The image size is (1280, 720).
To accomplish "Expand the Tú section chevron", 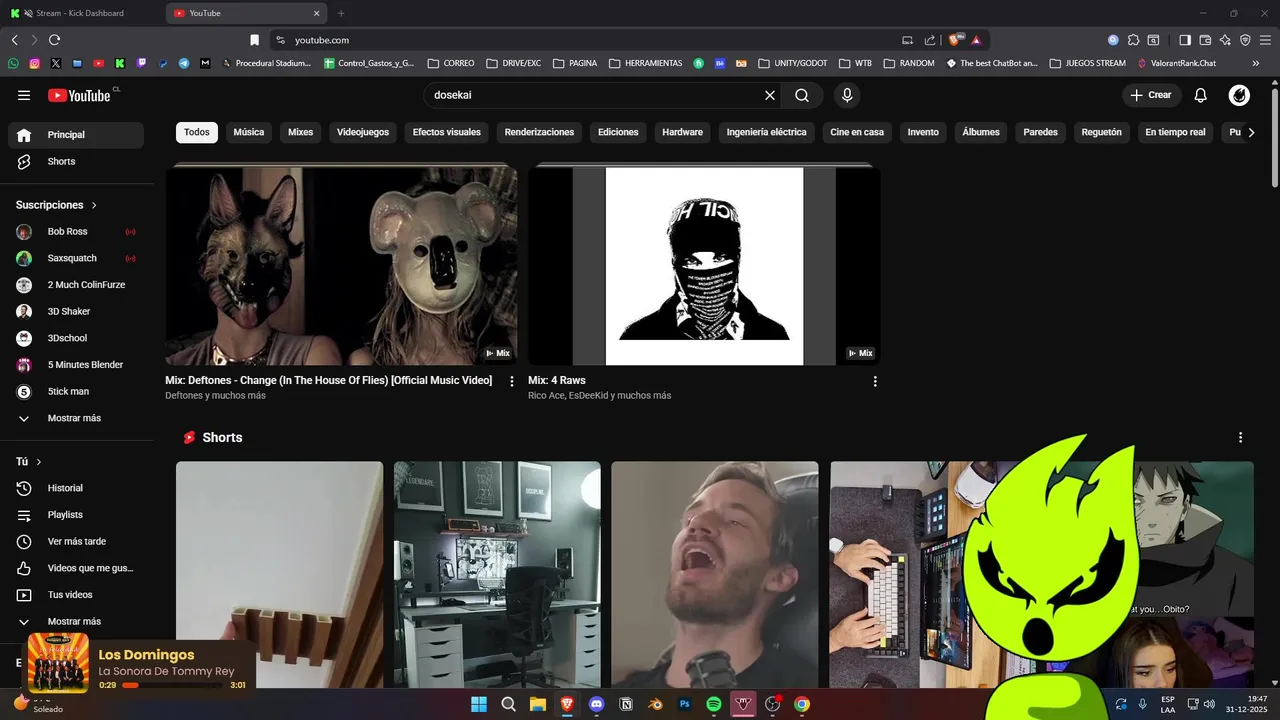I will (39, 462).
